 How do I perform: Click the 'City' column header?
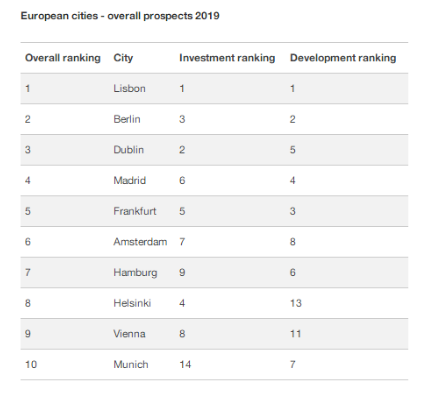[123, 58]
